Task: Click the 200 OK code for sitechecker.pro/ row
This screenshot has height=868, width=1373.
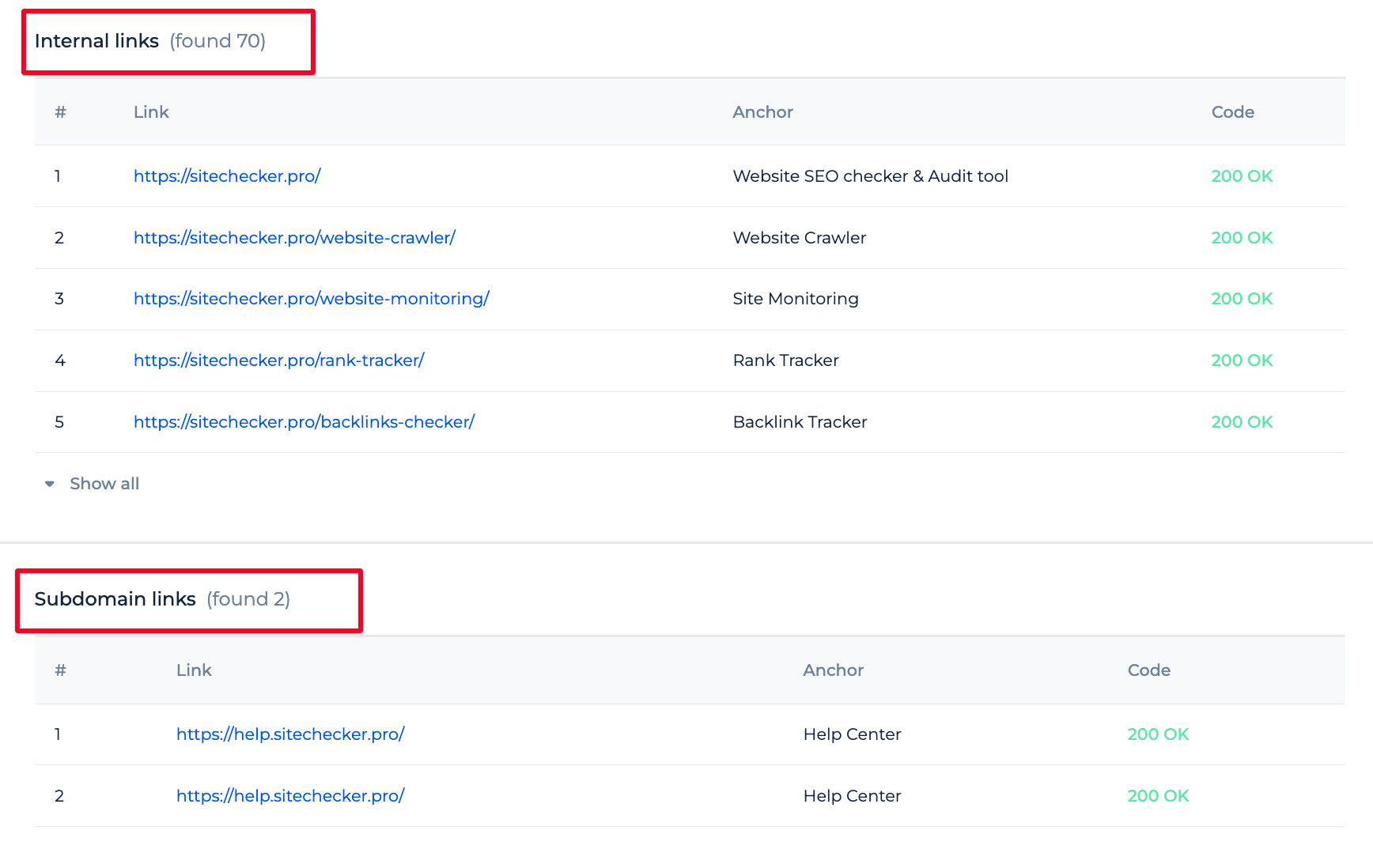Action: click(x=1242, y=176)
